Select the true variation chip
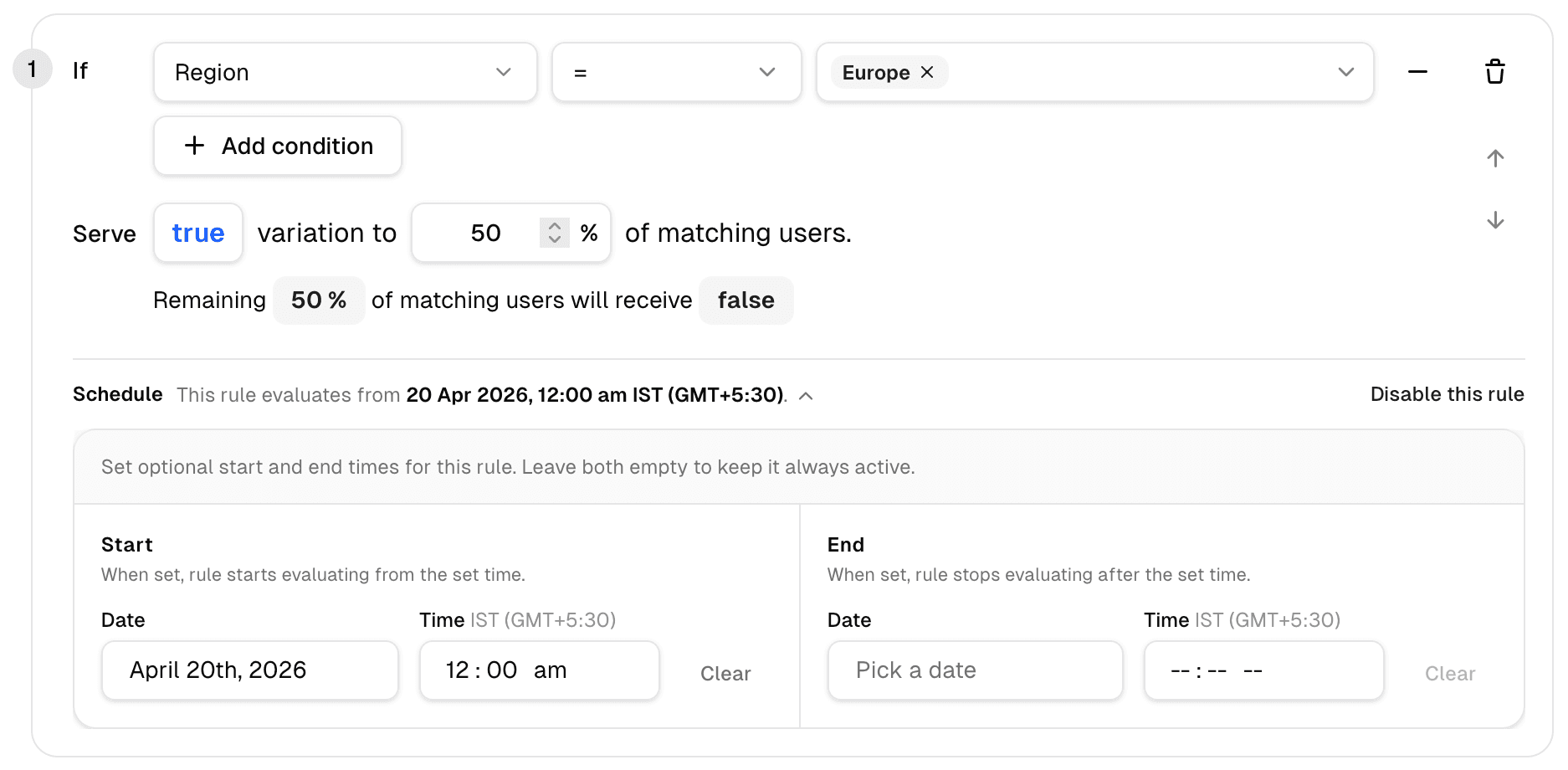This screenshot has height=770, width=1568. tap(197, 233)
